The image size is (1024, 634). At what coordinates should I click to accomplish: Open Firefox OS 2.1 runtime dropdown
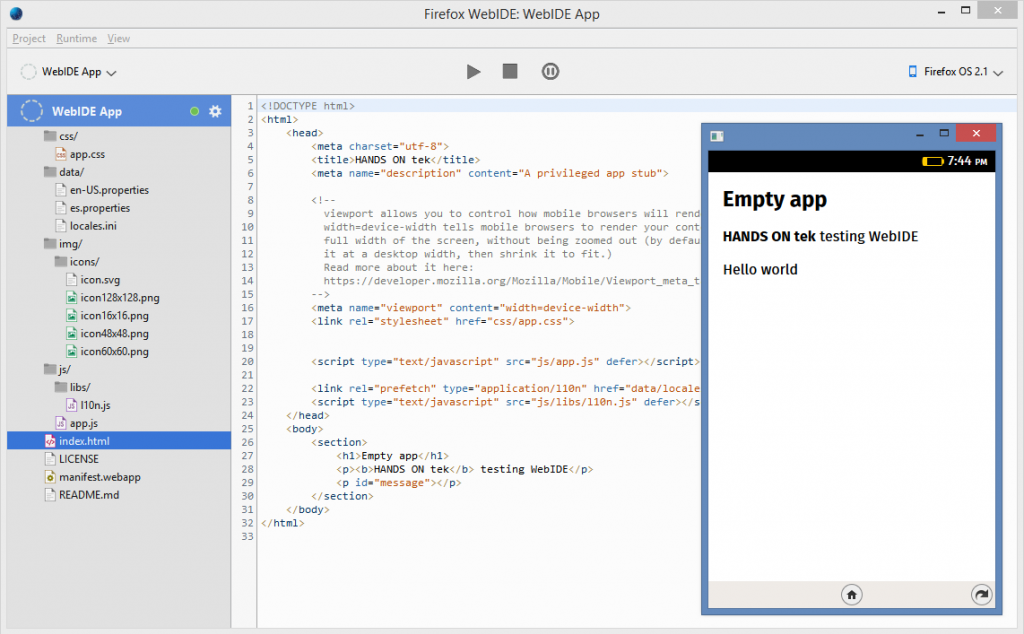click(954, 72)
